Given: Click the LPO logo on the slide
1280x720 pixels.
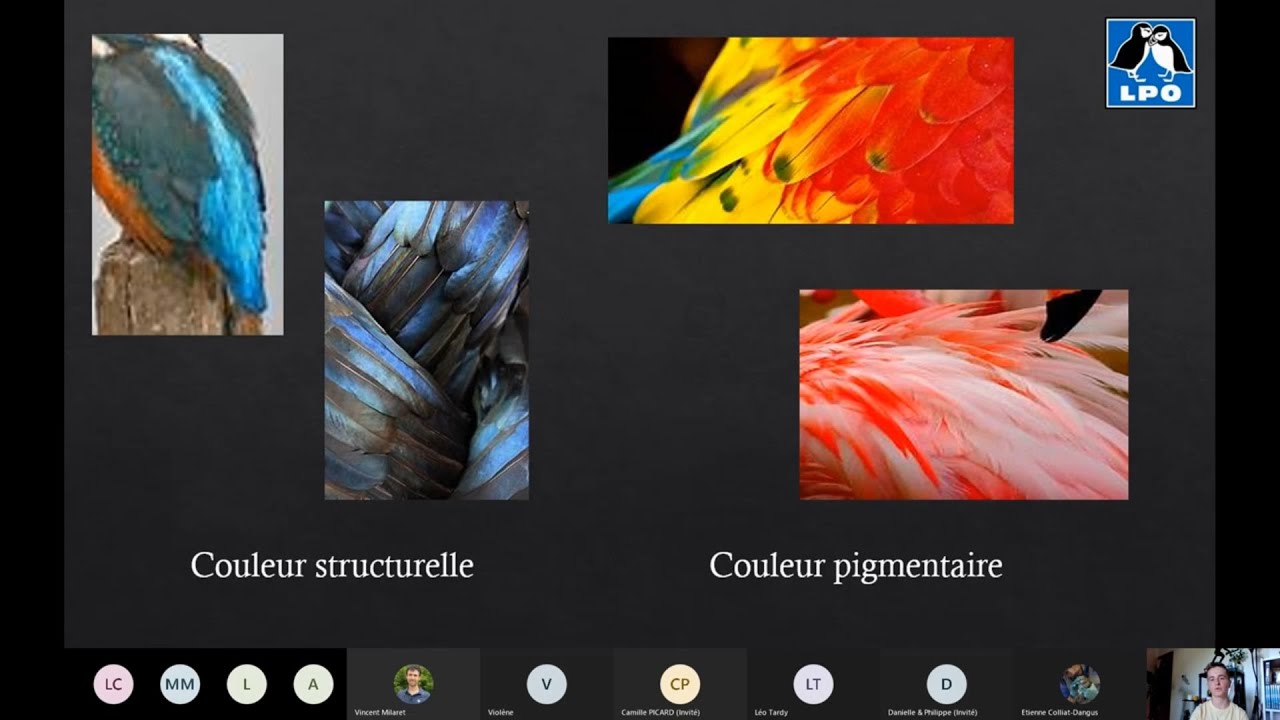Looking at the screenshot, I should [x=1150, y=63].
